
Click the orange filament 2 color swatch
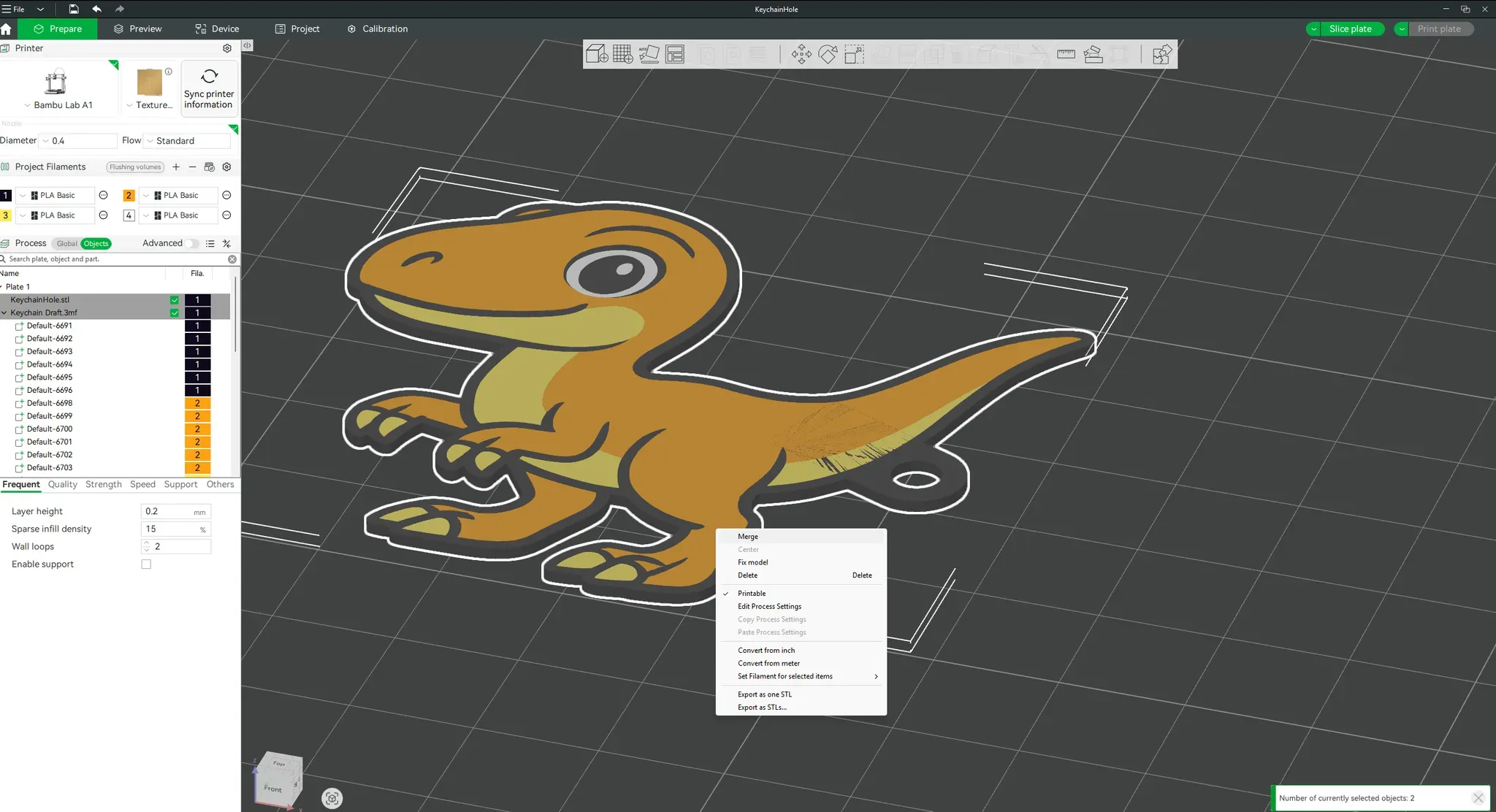tap(129, 195)
